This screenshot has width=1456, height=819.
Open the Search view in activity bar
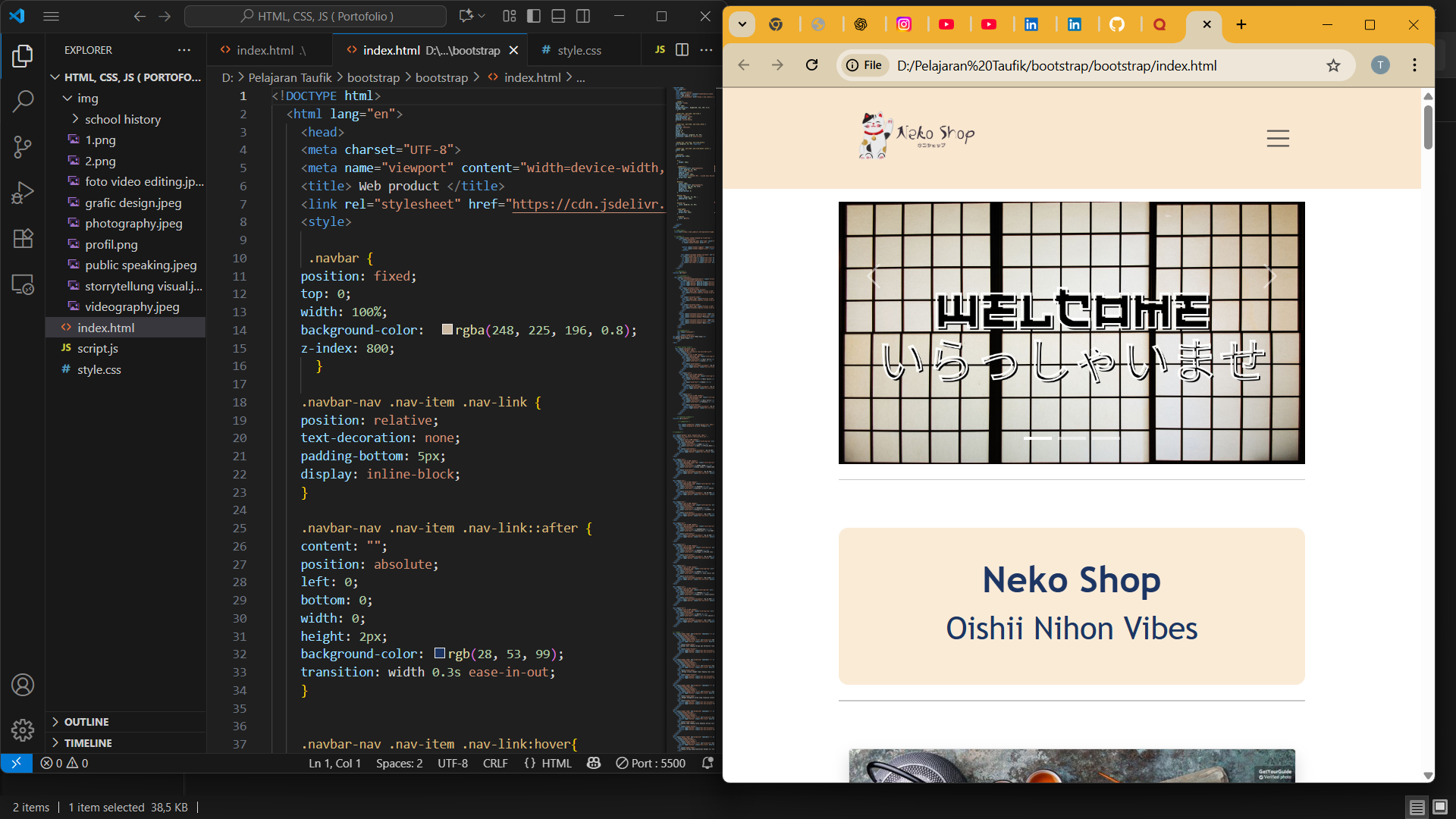coord(23,101)
